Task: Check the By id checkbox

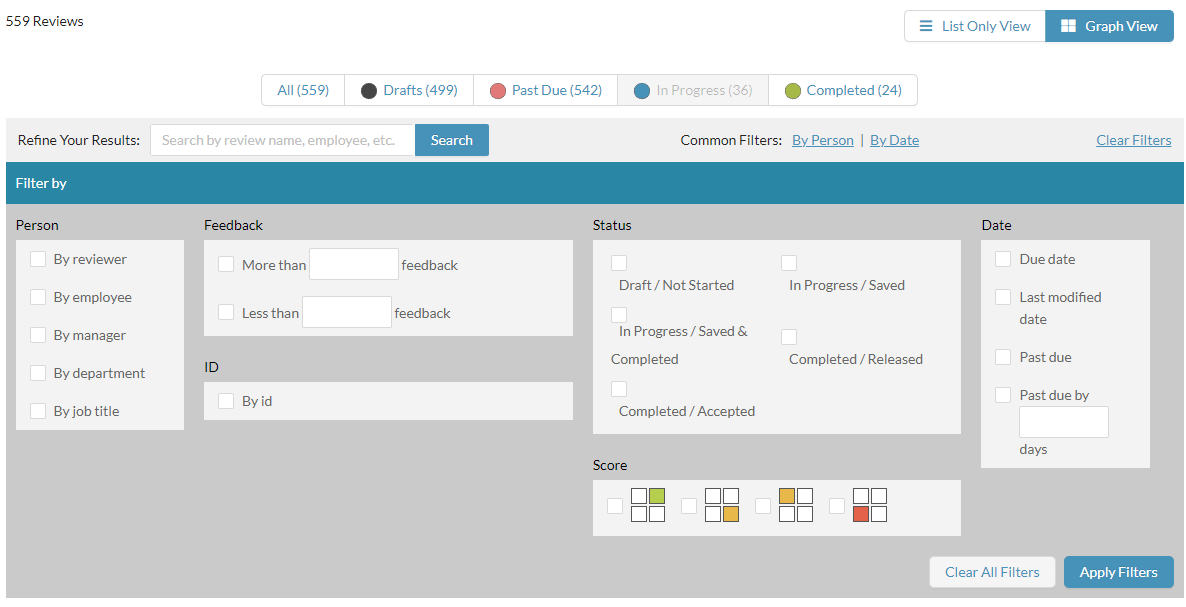Action: coord(226,401)
